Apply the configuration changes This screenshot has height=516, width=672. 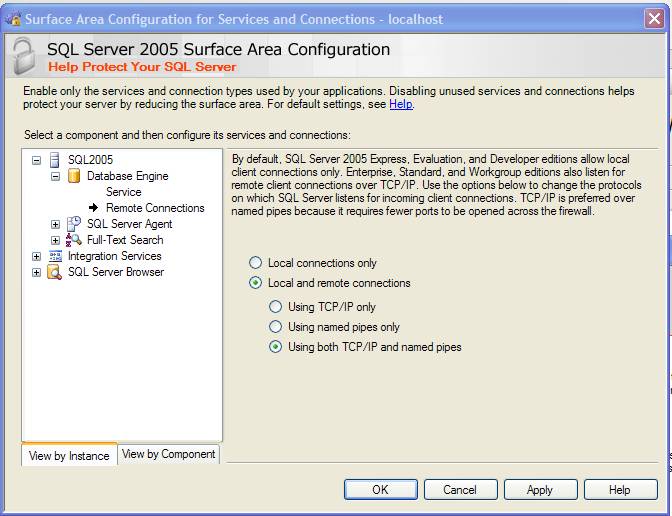click(540, 489)
